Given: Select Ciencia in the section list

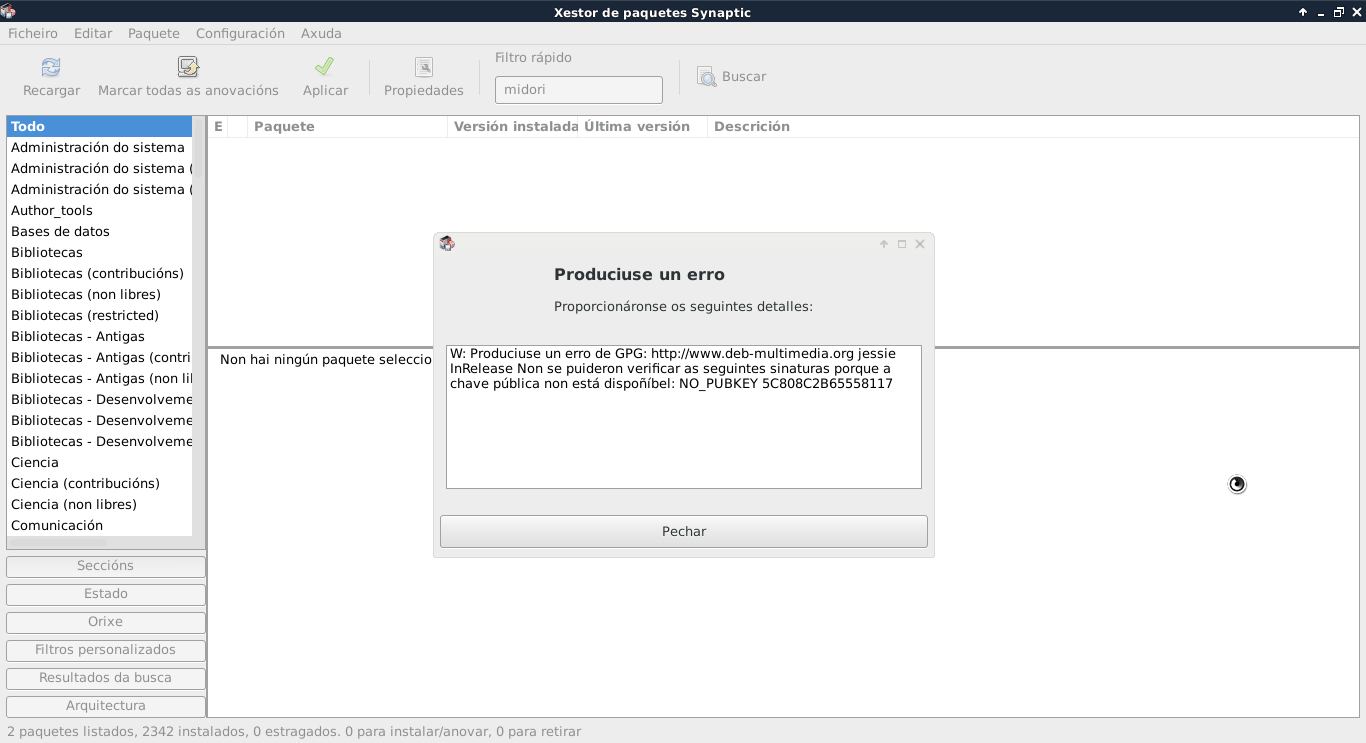Looking at the screenshot, I should (35, 463).
